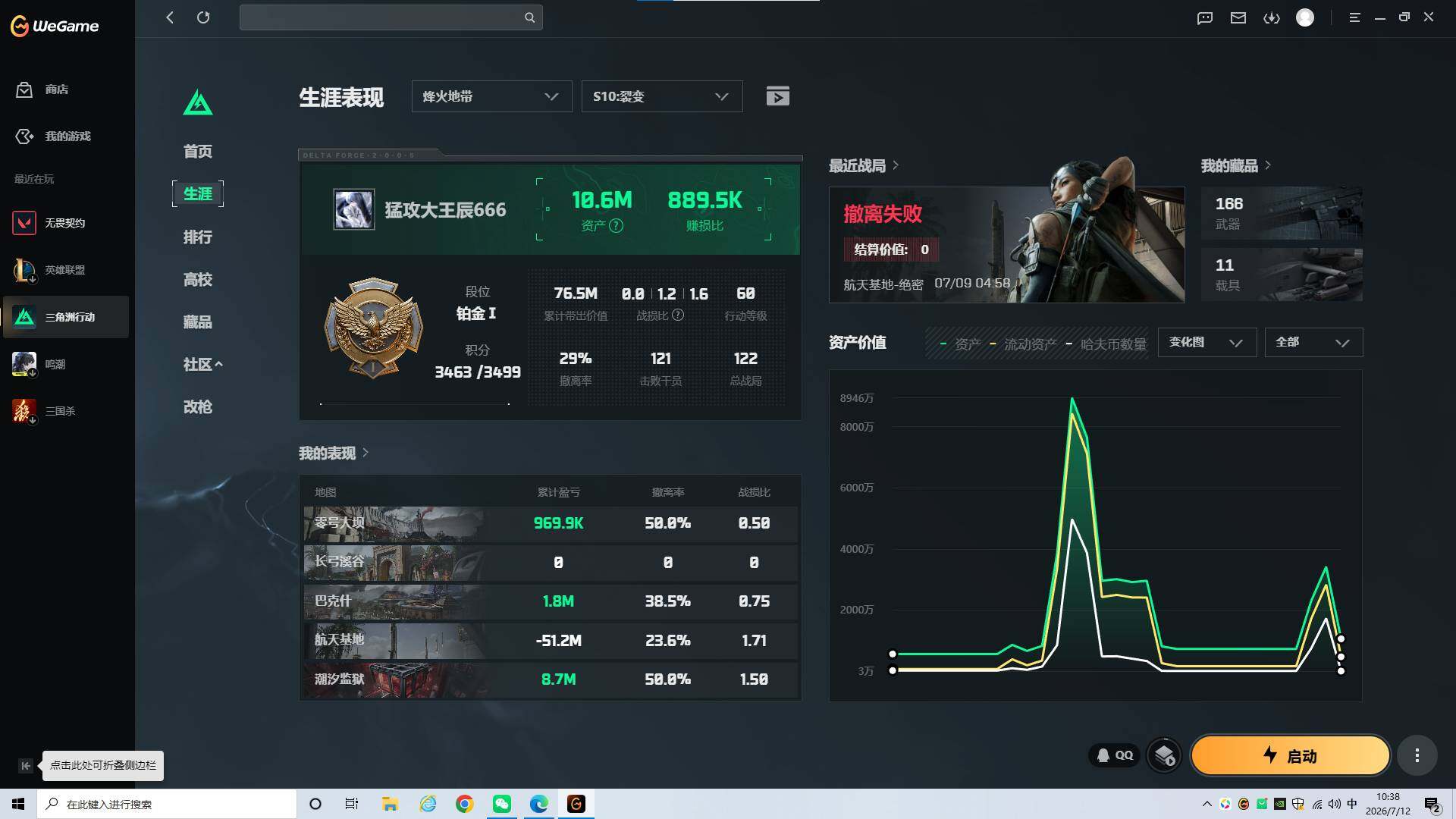The image size is (1456, 819).
Task: Launch the game with 启动 button
Action: point(1290,755)
